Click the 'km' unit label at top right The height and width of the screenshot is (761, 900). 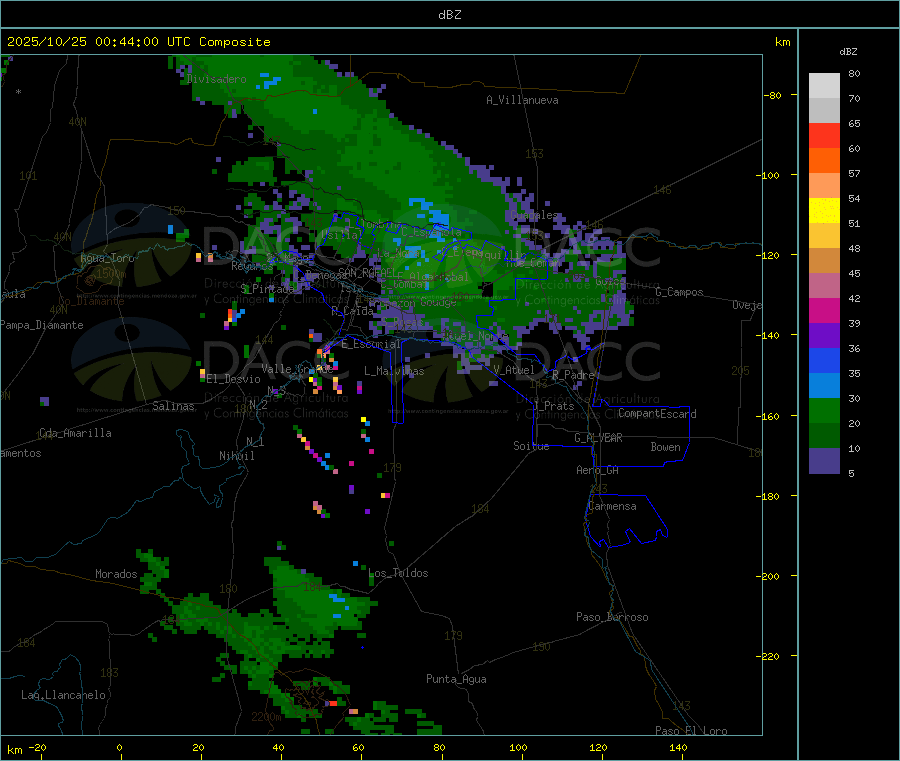[782, 42]
